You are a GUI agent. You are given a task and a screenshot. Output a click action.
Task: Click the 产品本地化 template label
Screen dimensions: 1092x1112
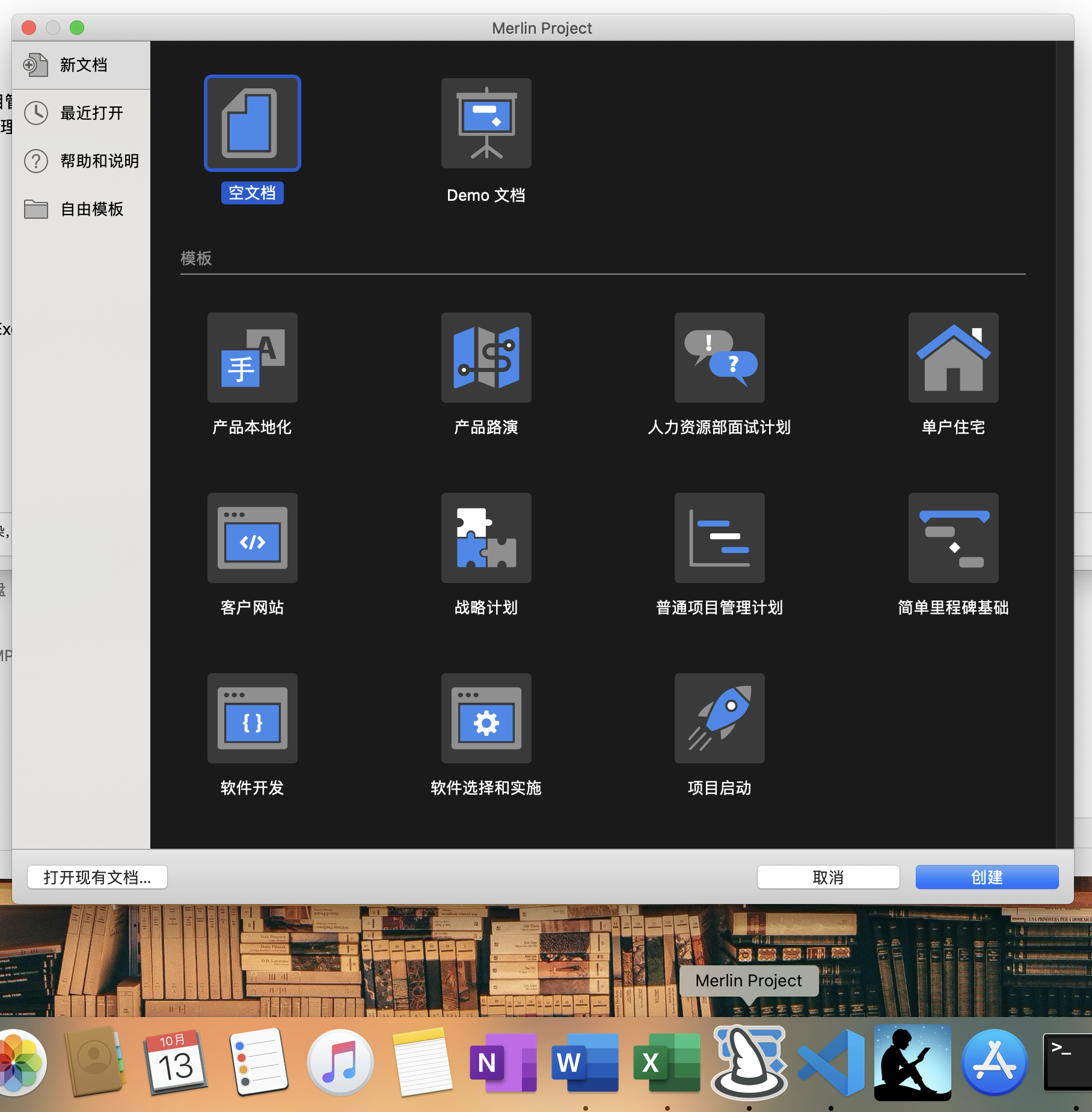pos(253,427)
